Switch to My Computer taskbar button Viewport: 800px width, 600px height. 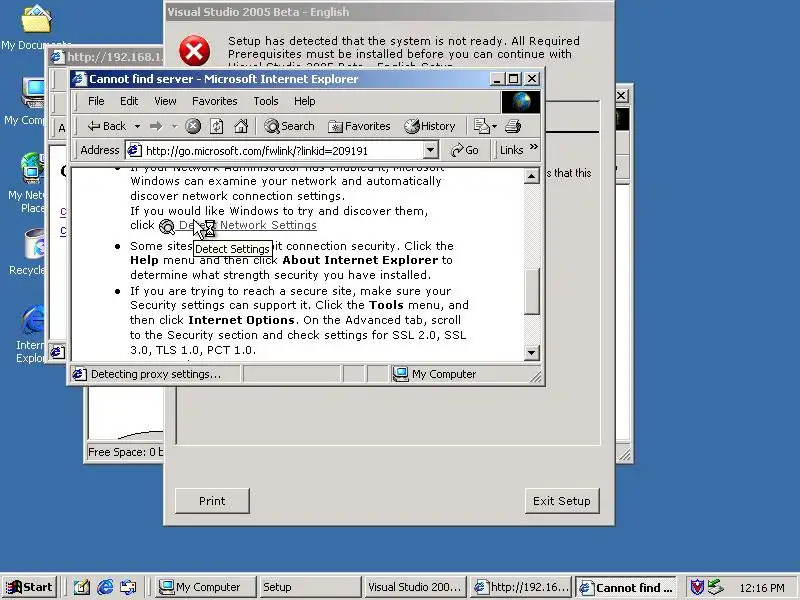coord(206,587)
